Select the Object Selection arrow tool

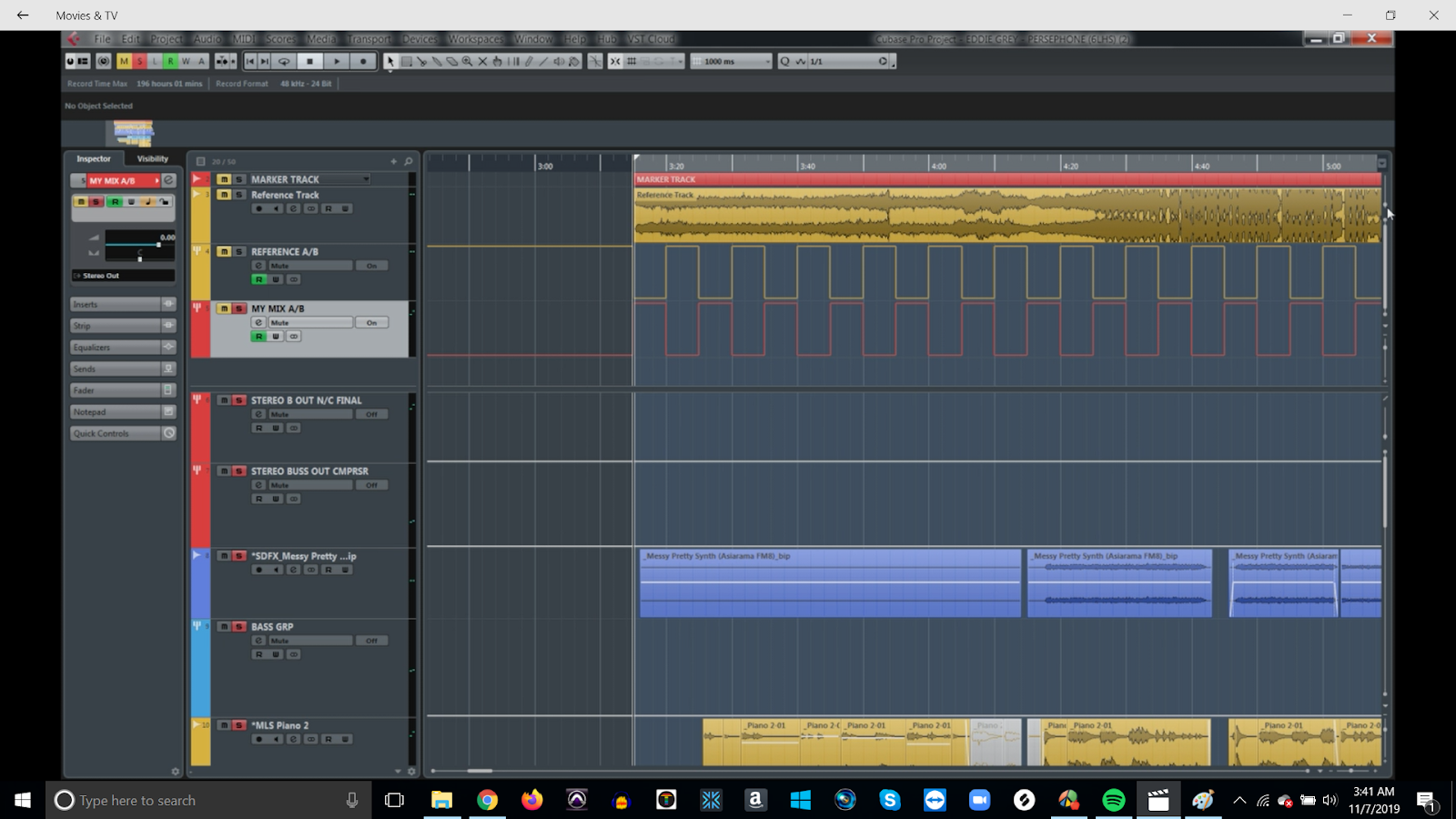(389, 61)
